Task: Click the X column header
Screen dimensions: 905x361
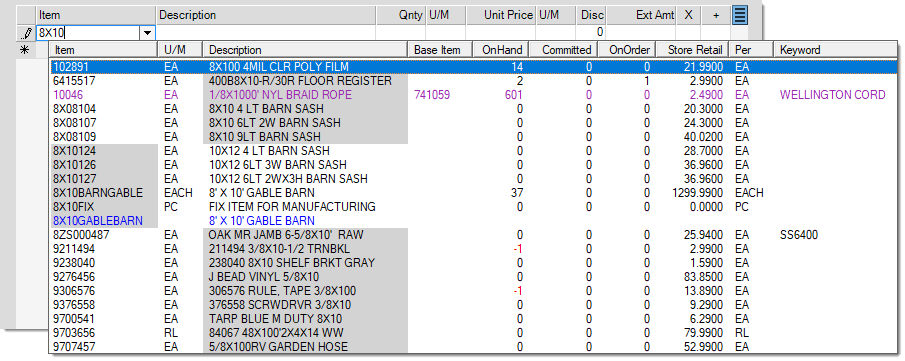Action: click(x=689, y=15)
